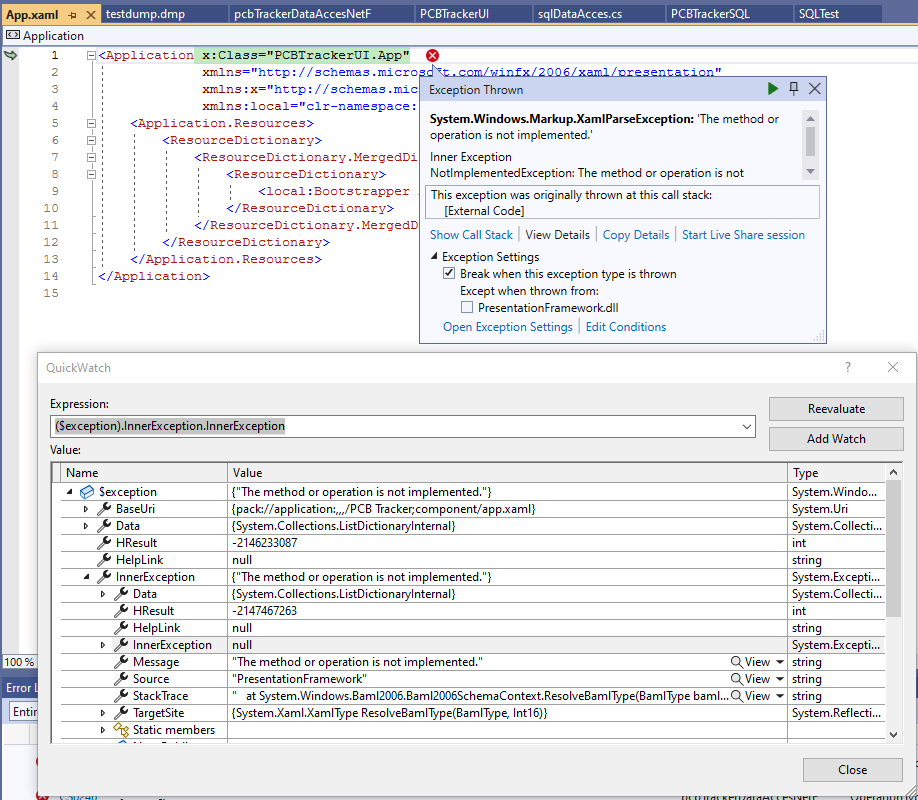Close the App.xaml tab
918x800 pixels.
90,14
